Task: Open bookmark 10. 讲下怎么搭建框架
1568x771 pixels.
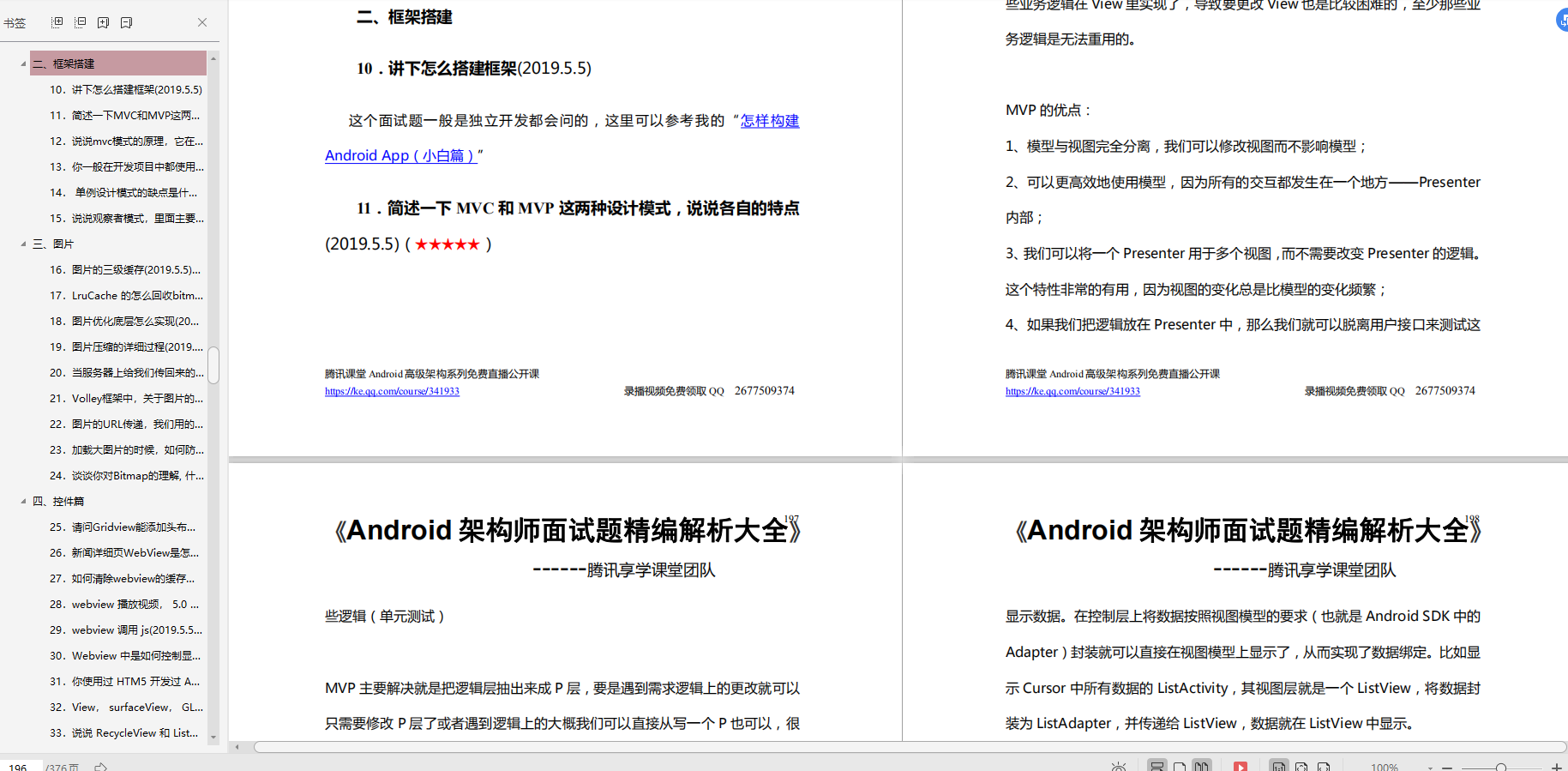Action: pos(126,89)
